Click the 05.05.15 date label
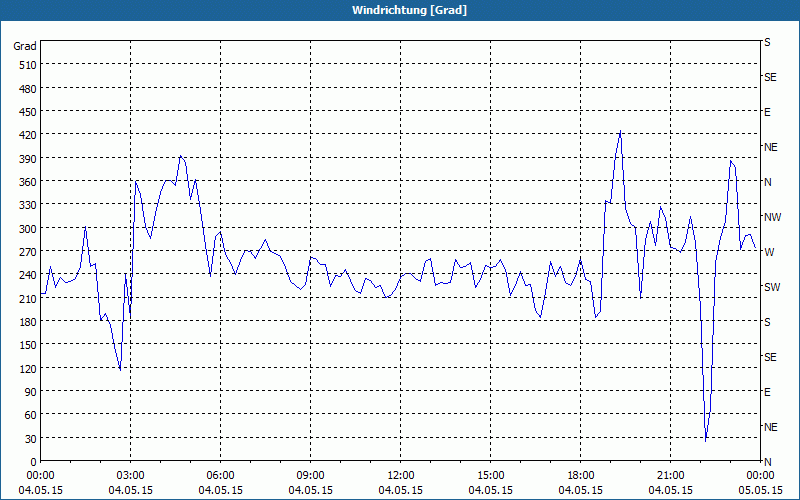The height and width of the screenshot is (500, 800). [x=761, y=490]
